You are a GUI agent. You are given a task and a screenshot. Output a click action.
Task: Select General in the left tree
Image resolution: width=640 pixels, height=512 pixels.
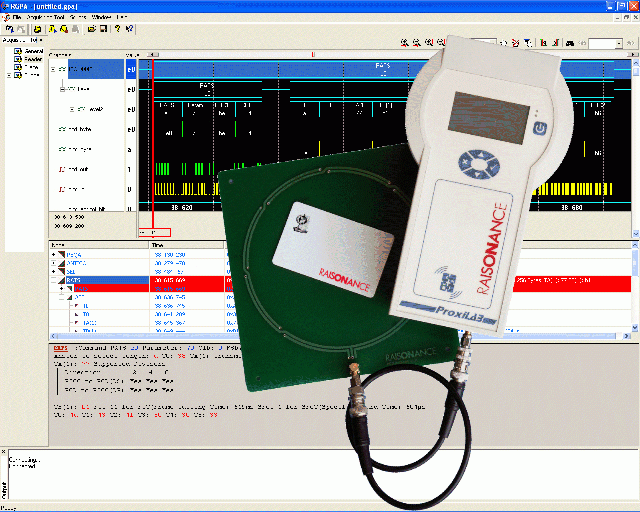pos(34,51)
